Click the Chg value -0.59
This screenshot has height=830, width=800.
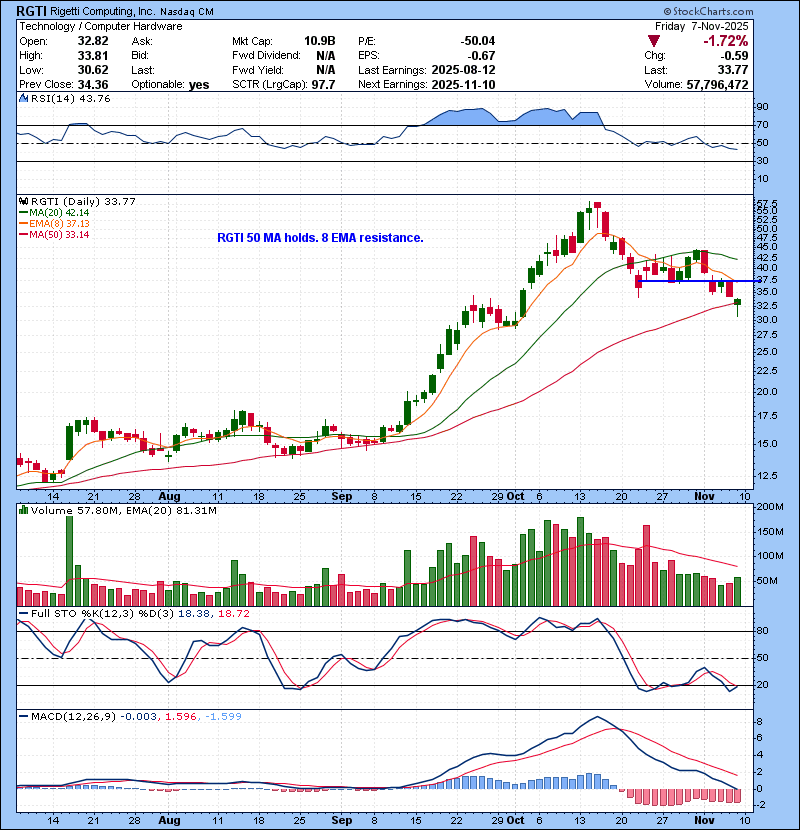[x=734, y=56]
